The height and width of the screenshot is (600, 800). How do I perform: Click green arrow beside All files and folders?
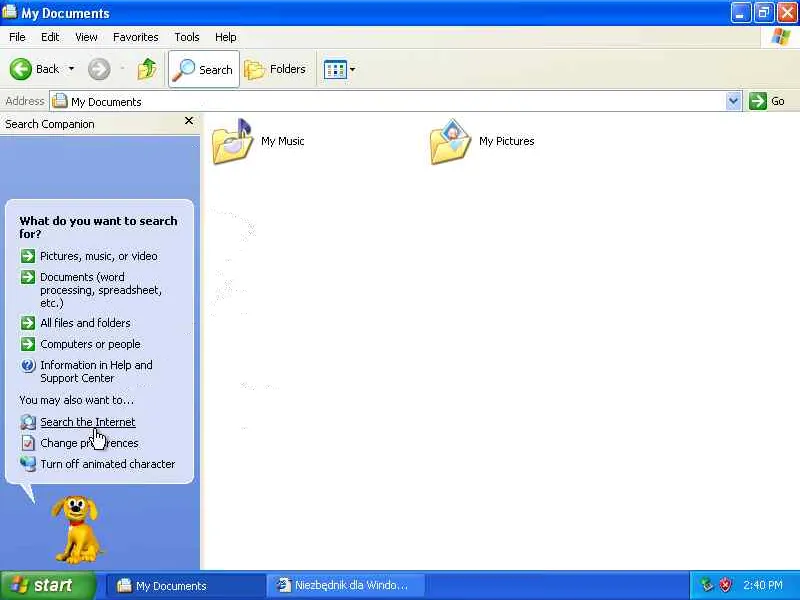click(x=28, y=323)
